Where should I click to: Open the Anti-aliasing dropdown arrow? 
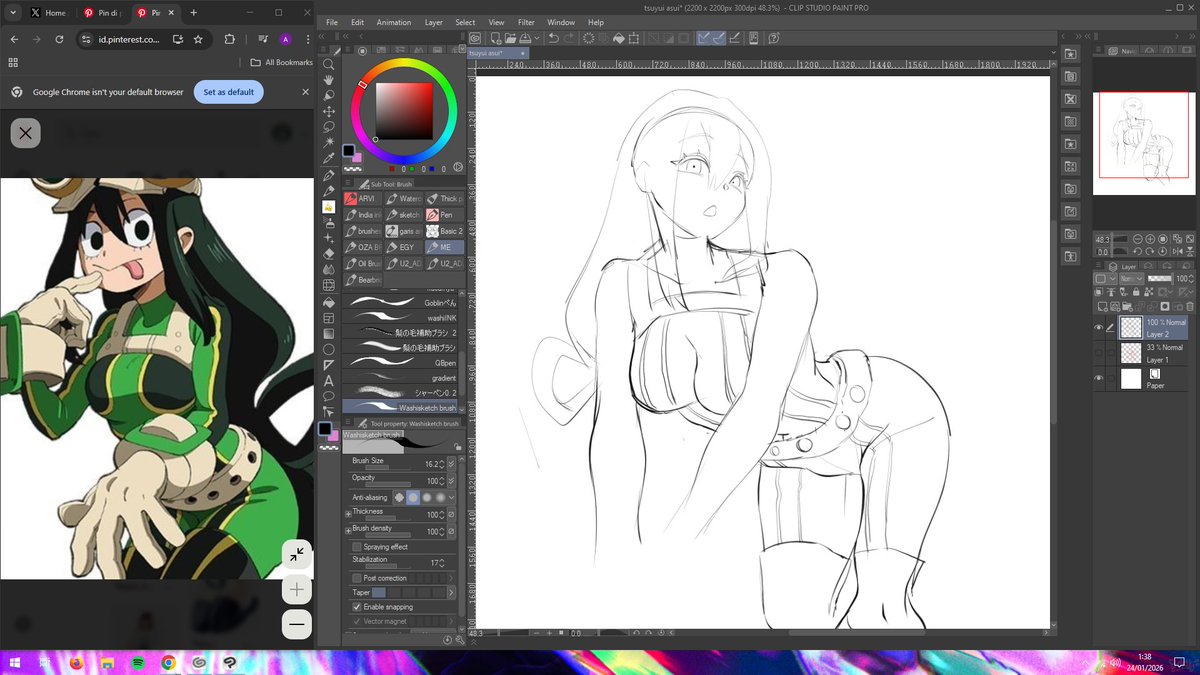pyautogui.click(x=451, y=497)
